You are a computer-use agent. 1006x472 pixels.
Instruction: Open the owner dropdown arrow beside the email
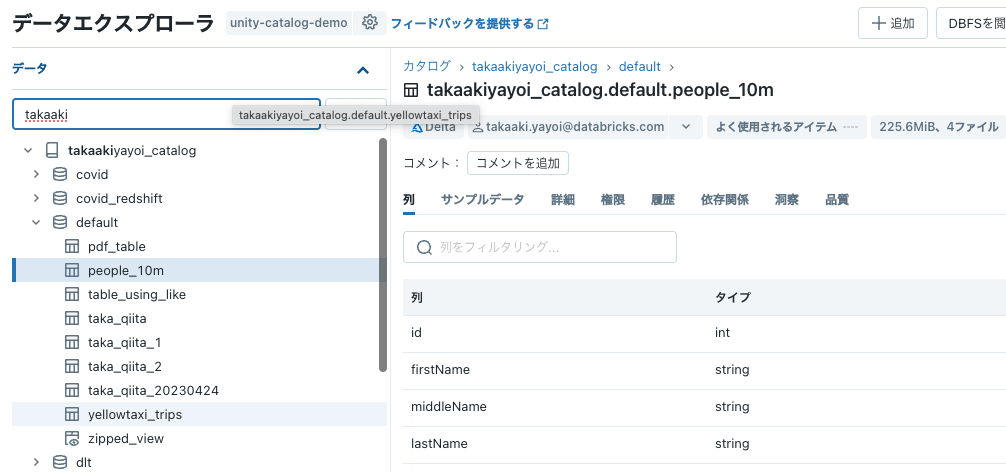(686, 127)
